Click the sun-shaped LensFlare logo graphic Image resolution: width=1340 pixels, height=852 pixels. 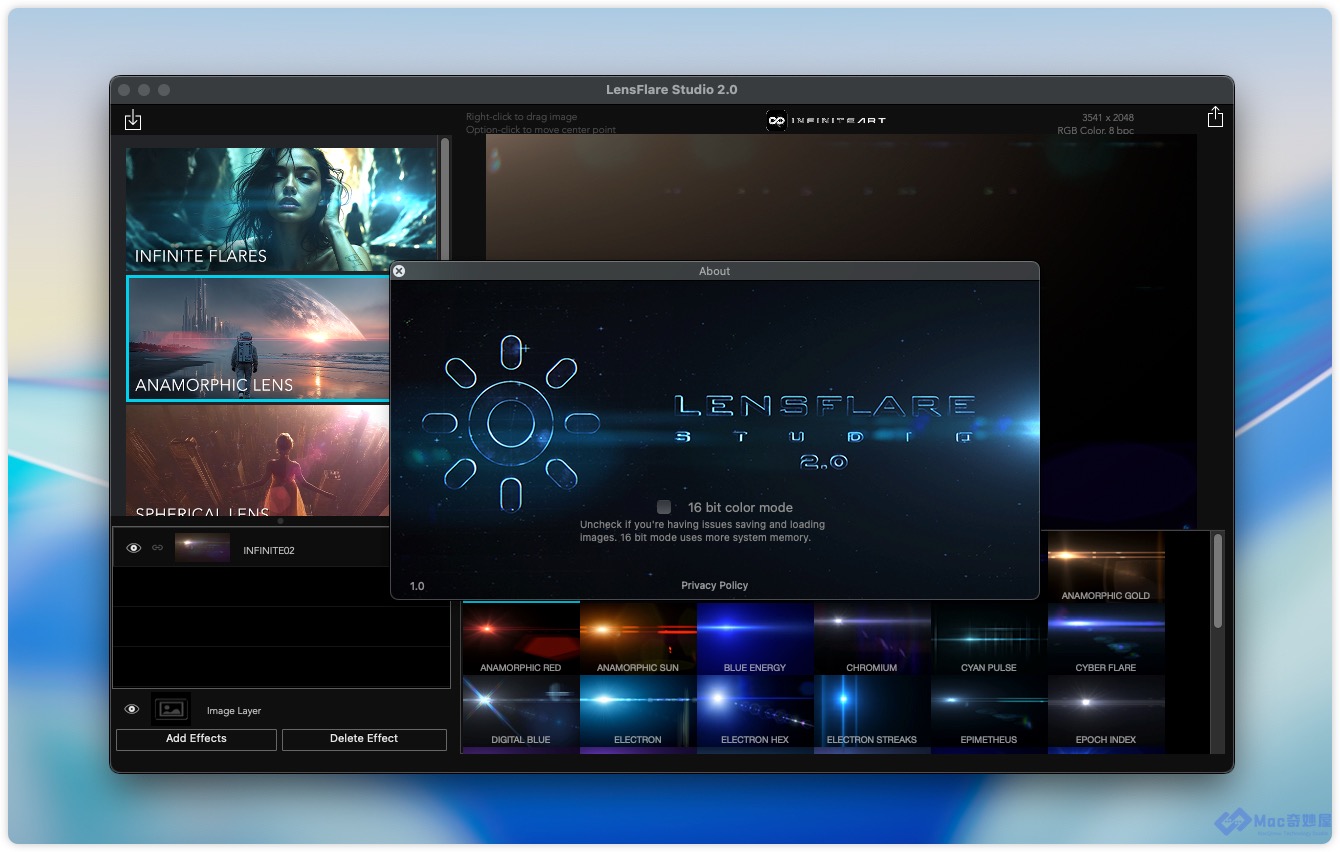(x=511, y=423)
